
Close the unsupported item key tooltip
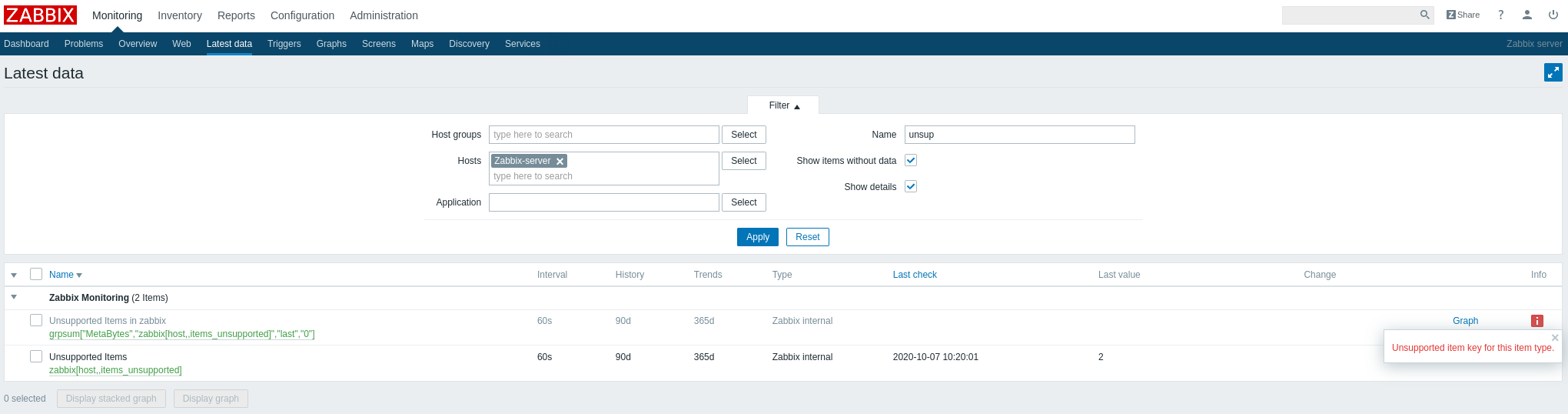point(1555,338)
